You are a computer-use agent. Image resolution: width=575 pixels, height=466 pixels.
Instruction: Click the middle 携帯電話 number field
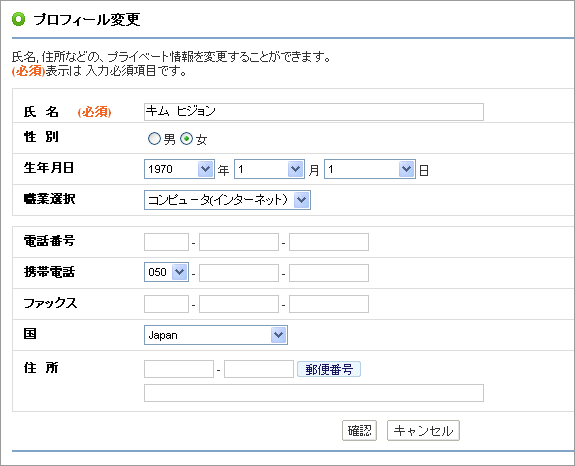[x=239, y=273]
